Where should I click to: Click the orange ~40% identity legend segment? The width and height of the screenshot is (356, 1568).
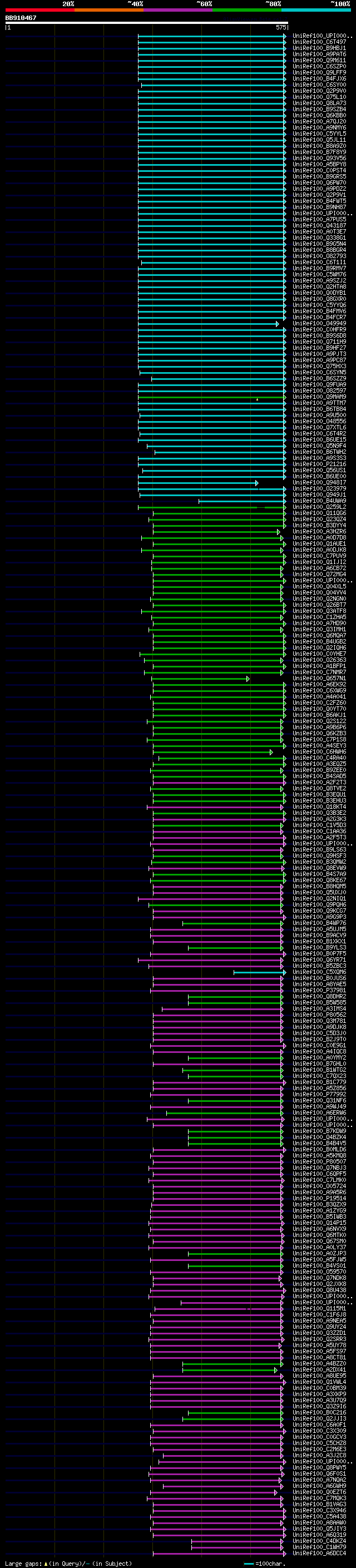coord(109,10)
